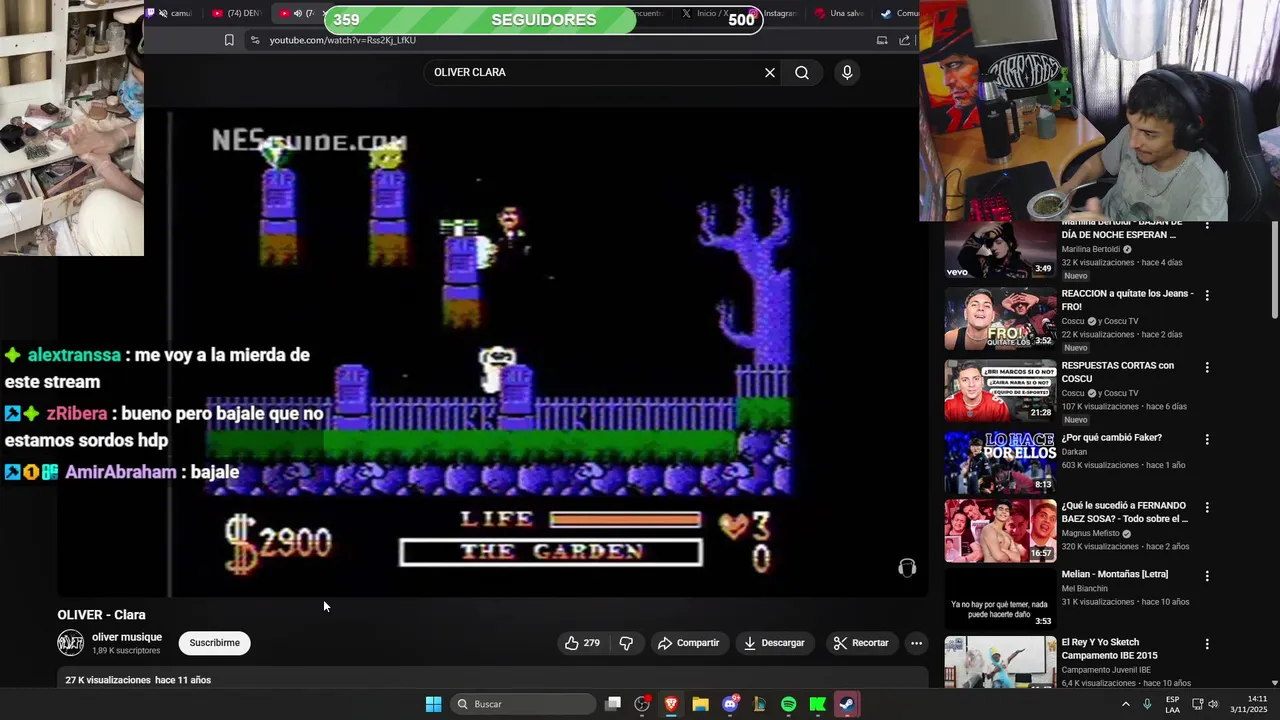Subscribe with the Suscribirme button
Image resolution: width=1280 pixels, height=720 pixels.
pyautogui.click(x=215, y=643)
